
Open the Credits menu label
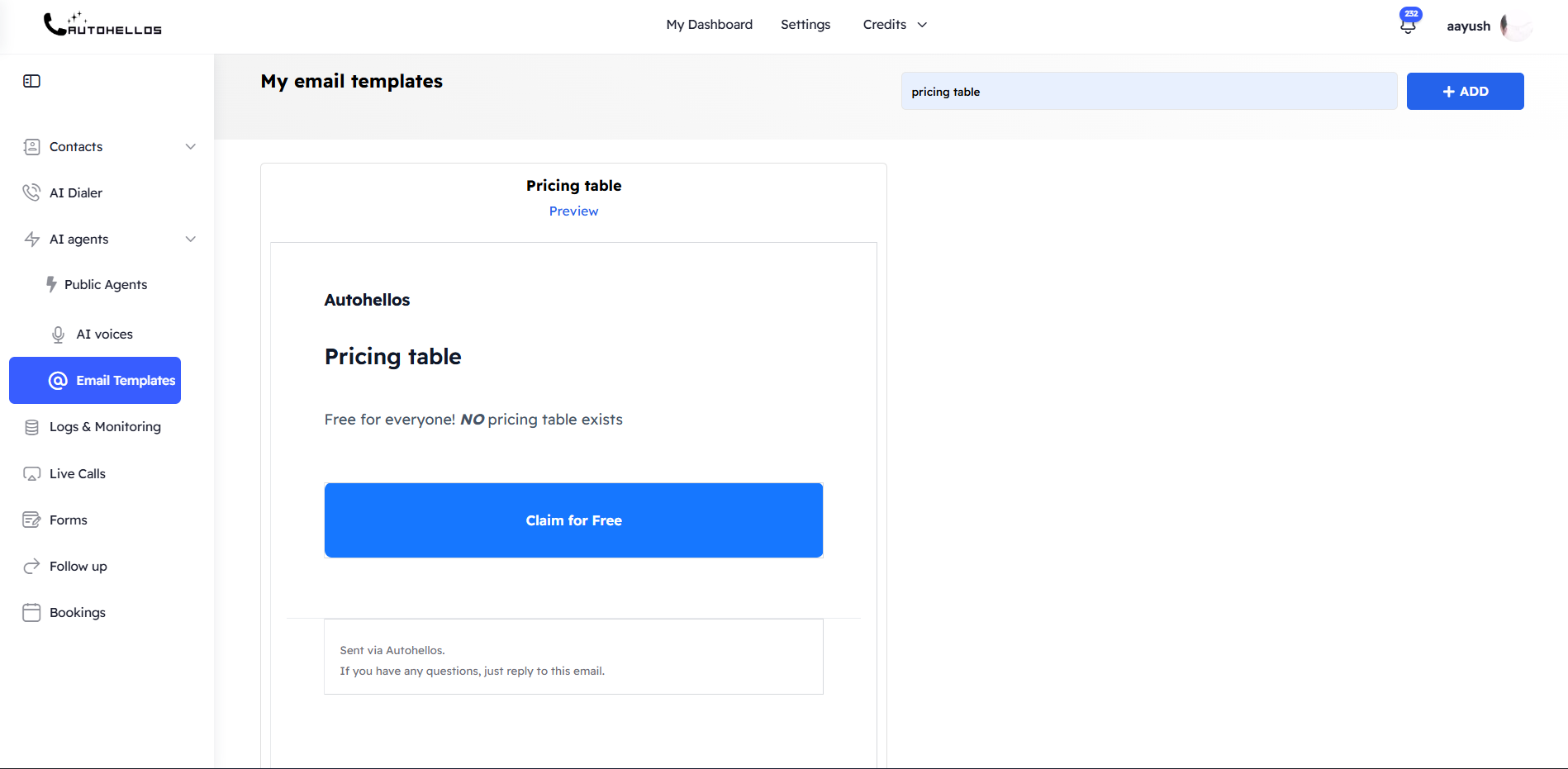(x=885, y=25)
